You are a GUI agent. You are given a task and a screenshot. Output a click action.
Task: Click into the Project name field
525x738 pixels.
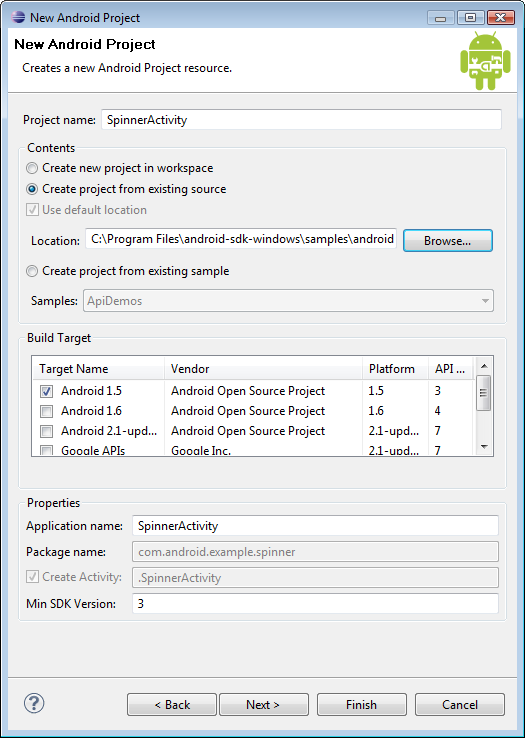(301, 120)
